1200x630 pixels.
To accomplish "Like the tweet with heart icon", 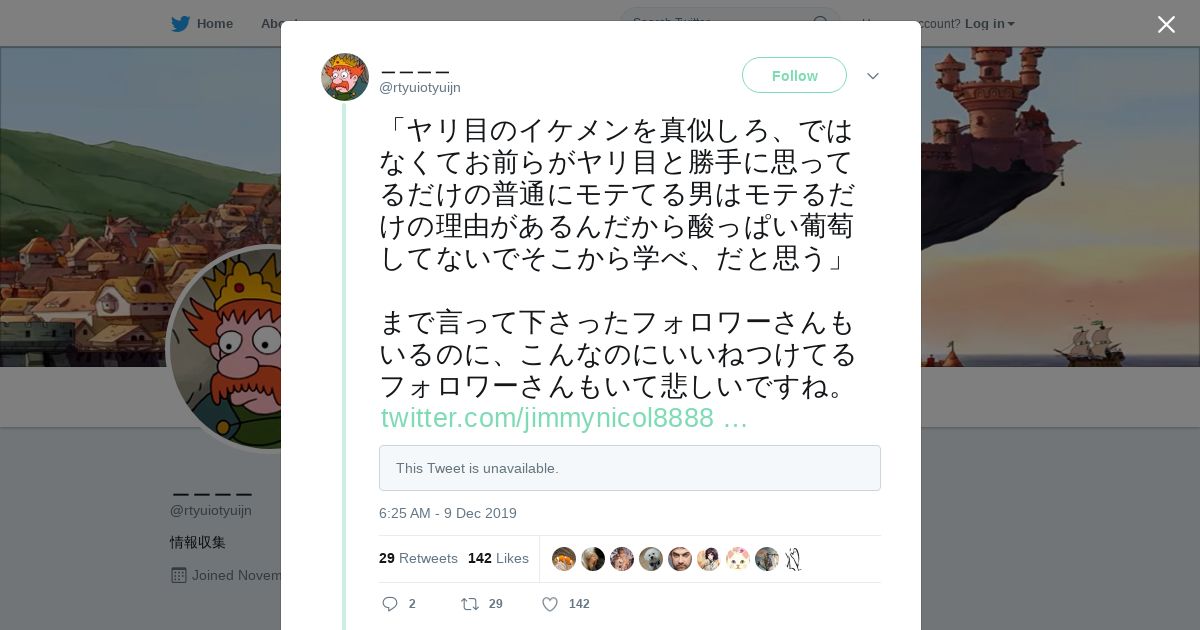I will (x=549, y=604).
